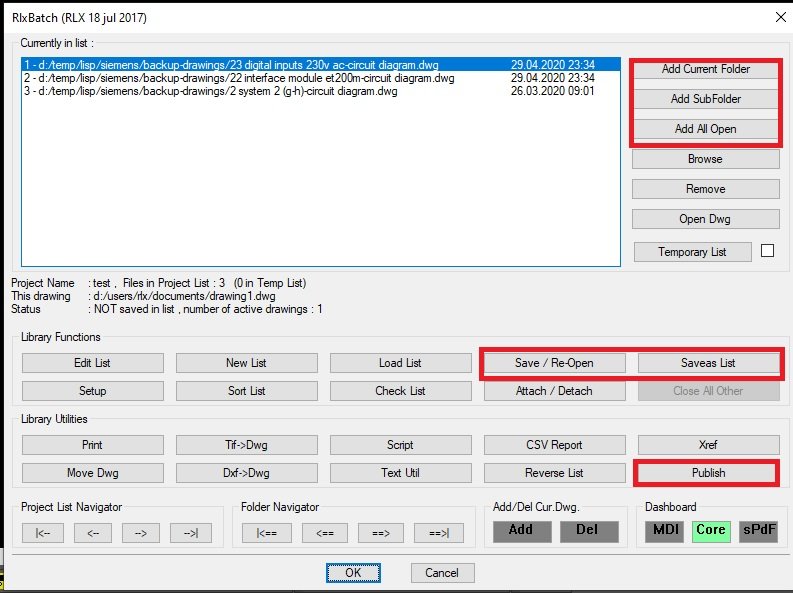
Task: Click Reverse List button
Action: (x=554, y=473)
